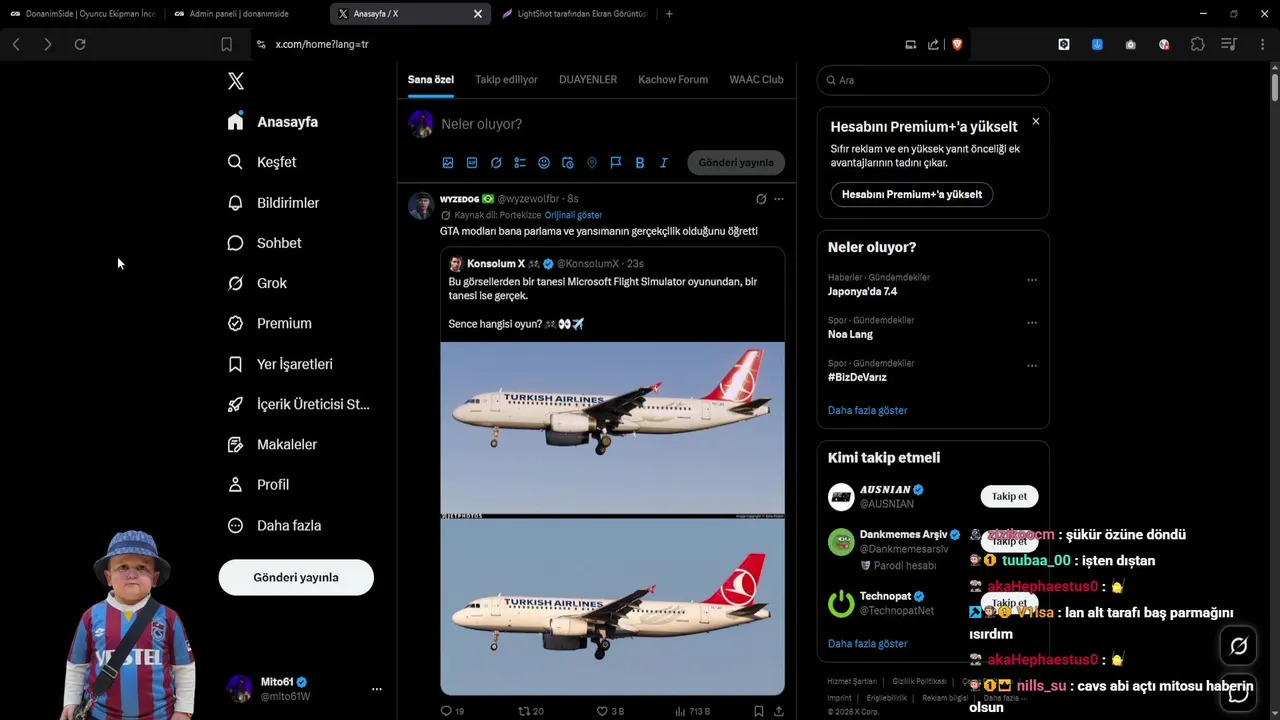Click the sidebar Gönderi yayınla button

click(x=296, y=577)
